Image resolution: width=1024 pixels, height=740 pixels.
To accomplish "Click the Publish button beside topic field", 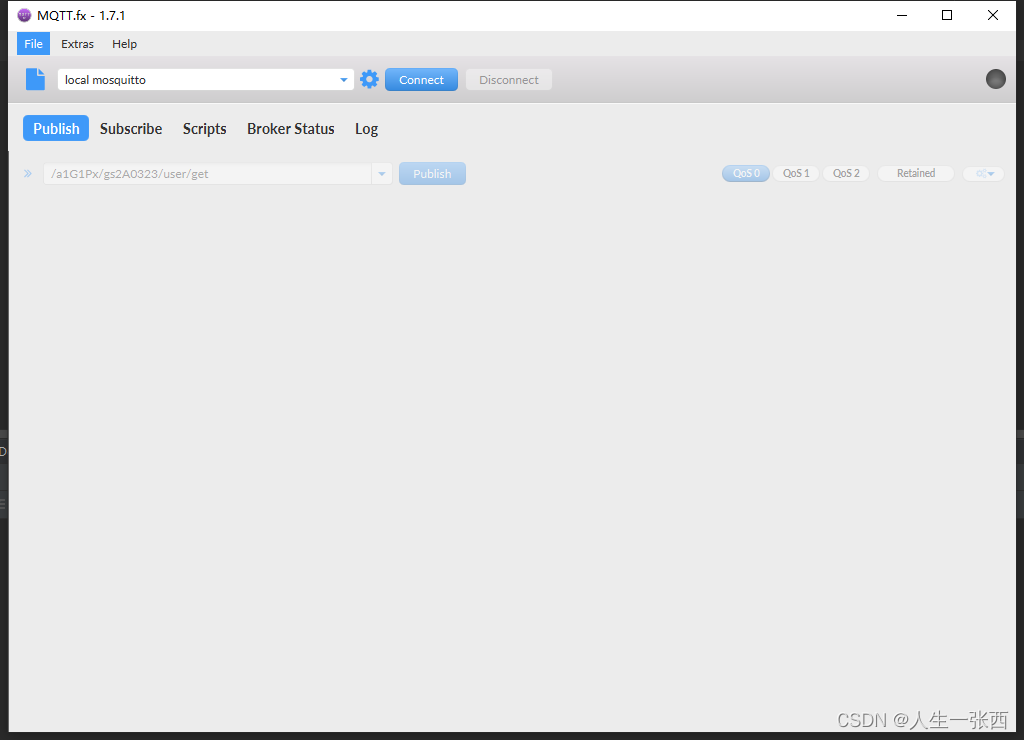I will [432, 174].
